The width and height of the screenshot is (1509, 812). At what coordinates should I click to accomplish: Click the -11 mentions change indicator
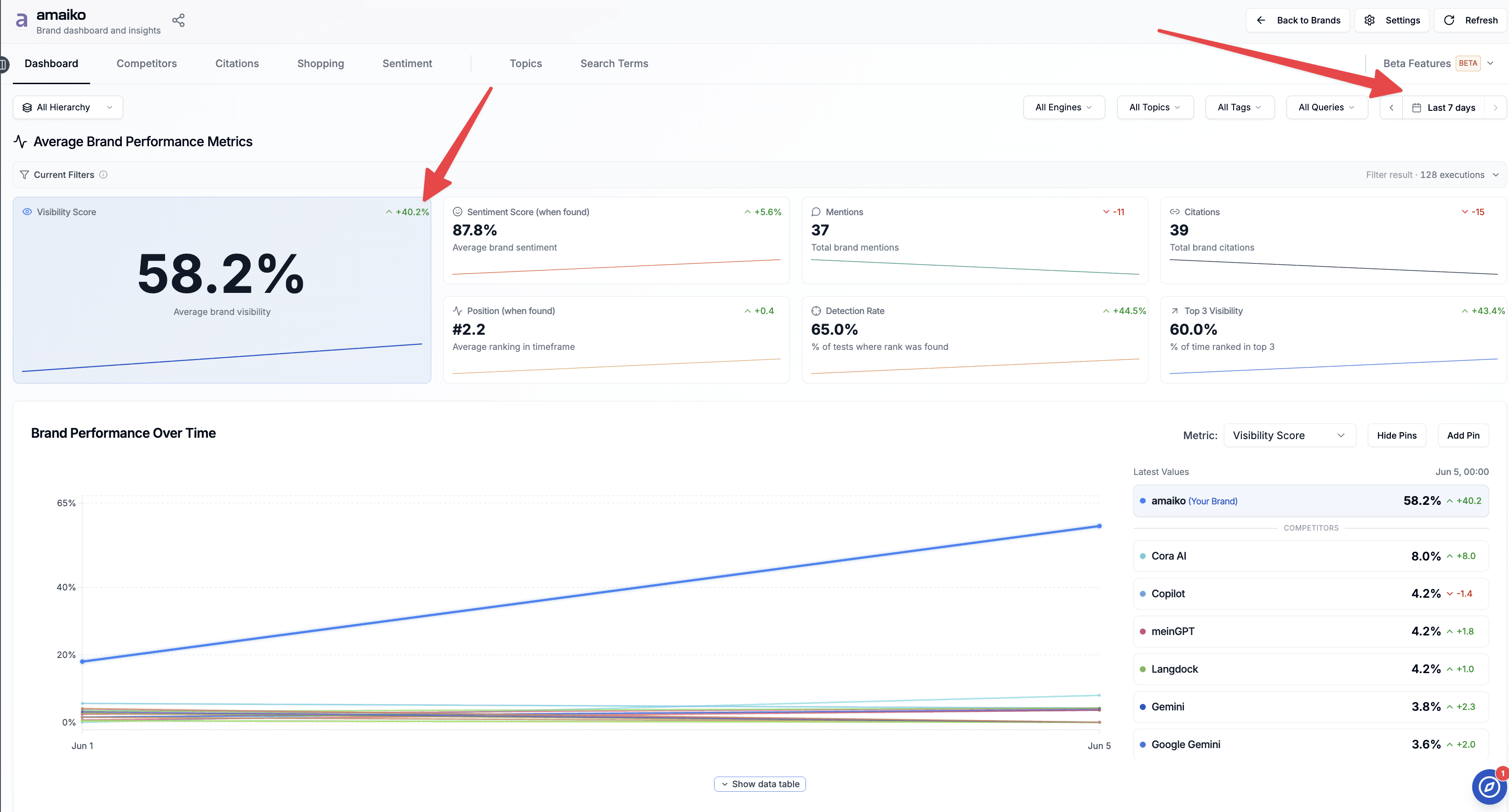1114,212
